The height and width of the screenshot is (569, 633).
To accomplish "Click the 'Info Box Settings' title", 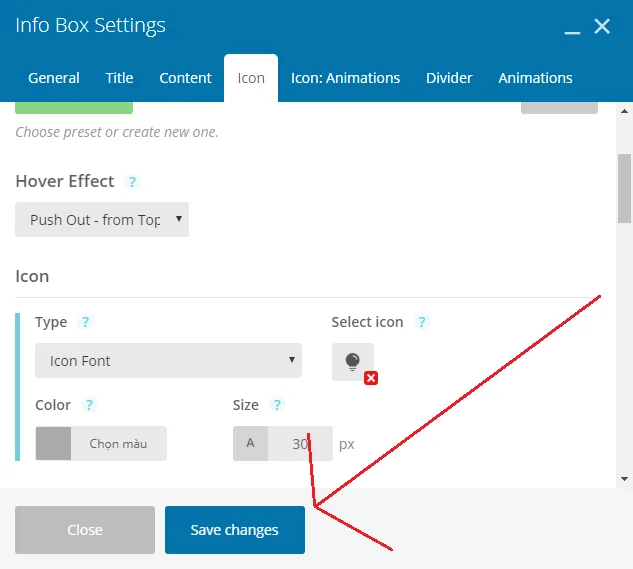I will pyautogui.click(x=90, y=25).
